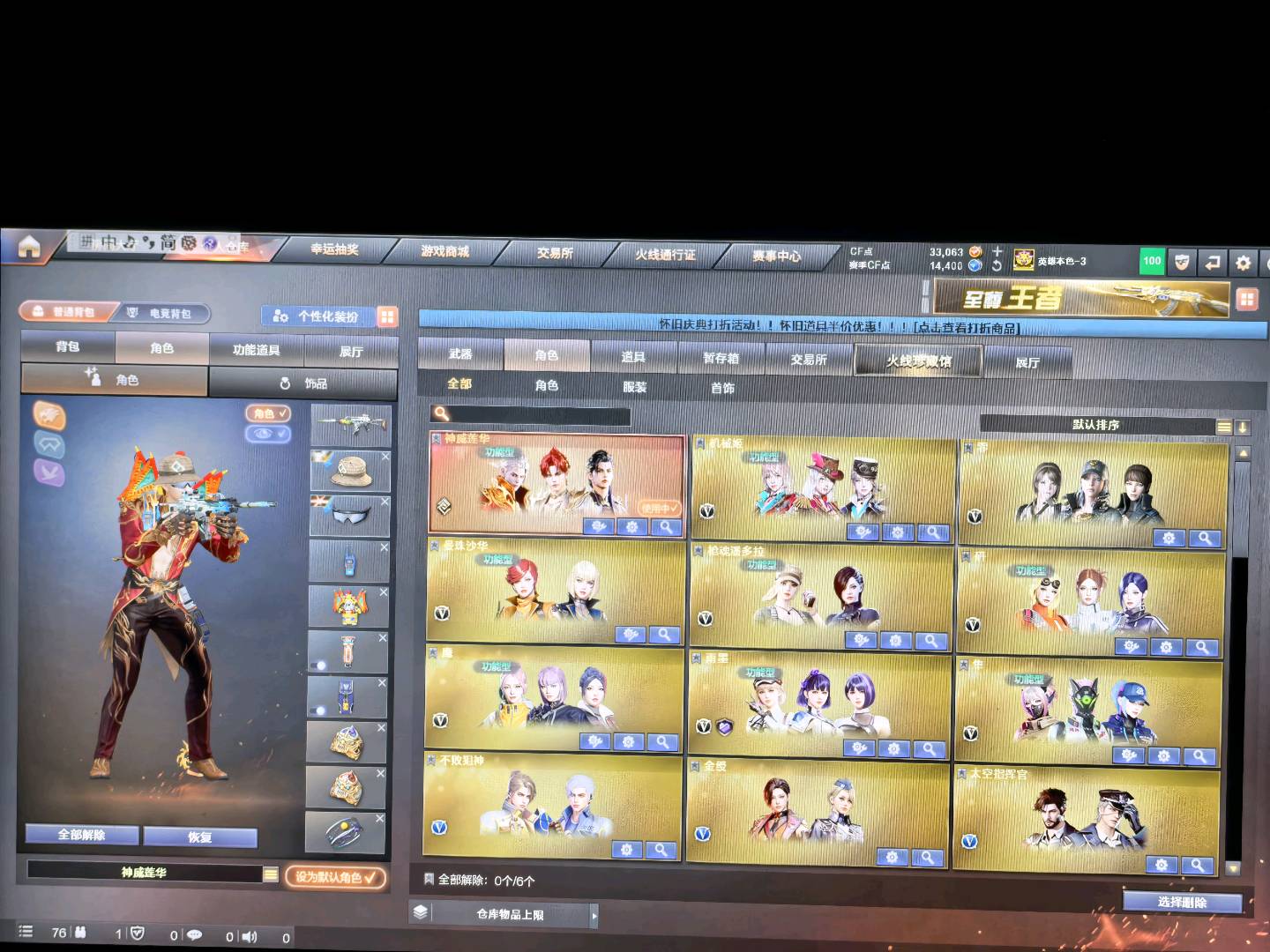Switch to 电竞背包 backpack toggle
Screen dimensions: 1270x952
[163, 313]
